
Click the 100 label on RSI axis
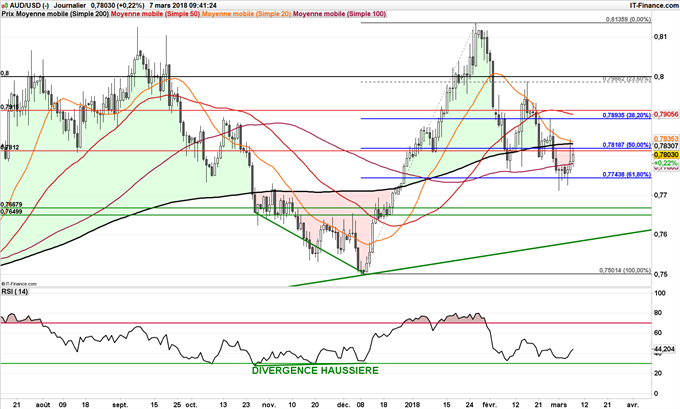point(660,293)
